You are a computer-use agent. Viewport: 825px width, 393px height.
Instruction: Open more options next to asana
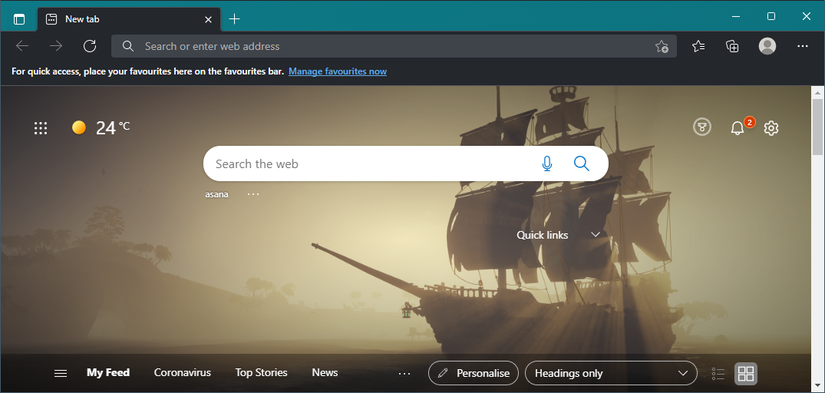coord(253,194)
